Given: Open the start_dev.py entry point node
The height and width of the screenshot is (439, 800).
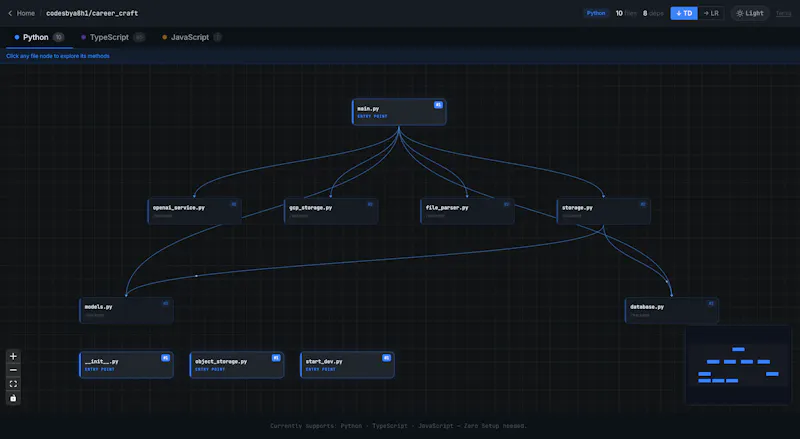Looking at the screenshot, I should [x=347, y=364].
